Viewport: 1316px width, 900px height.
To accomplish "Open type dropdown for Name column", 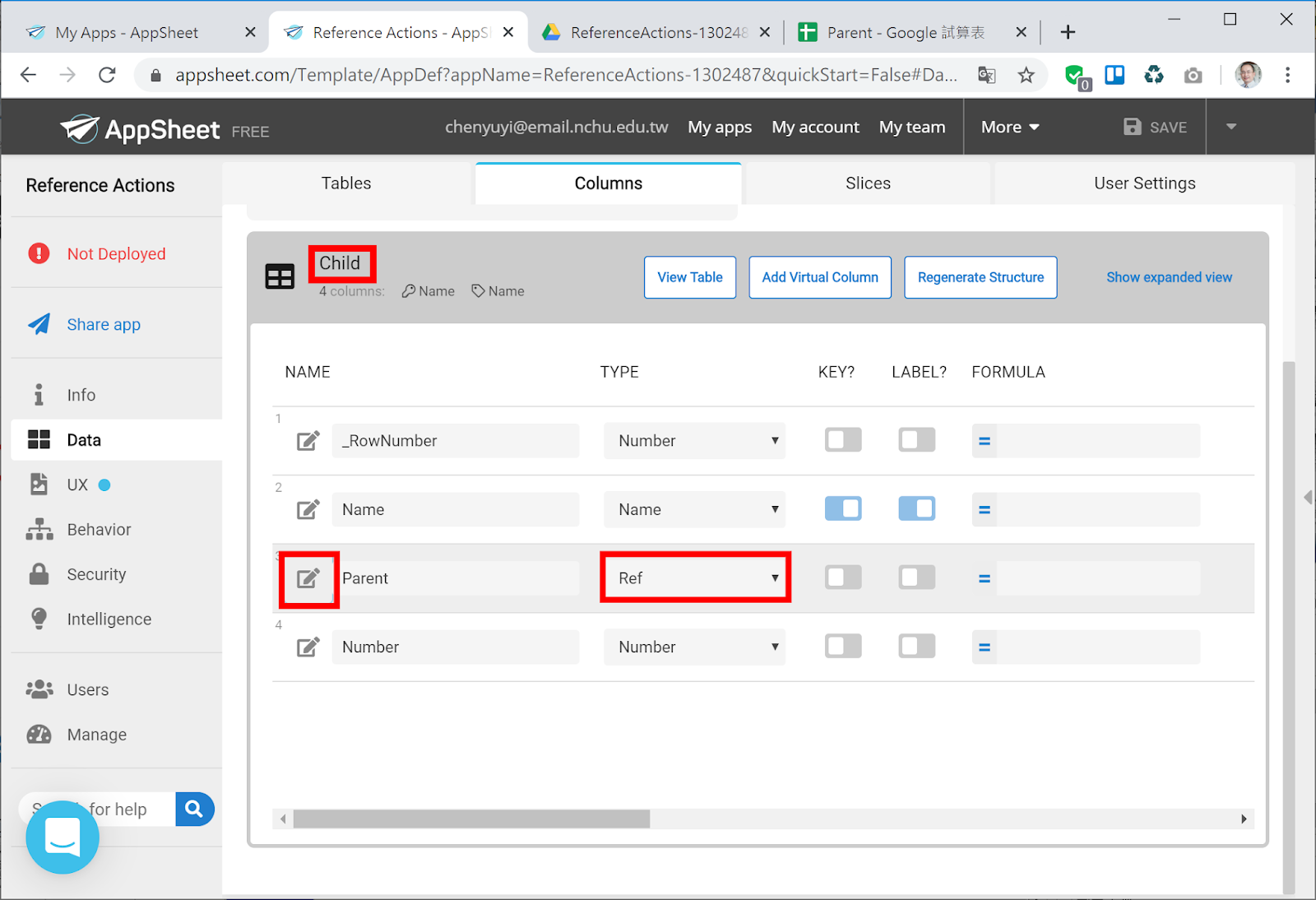I will coord(694,510).
